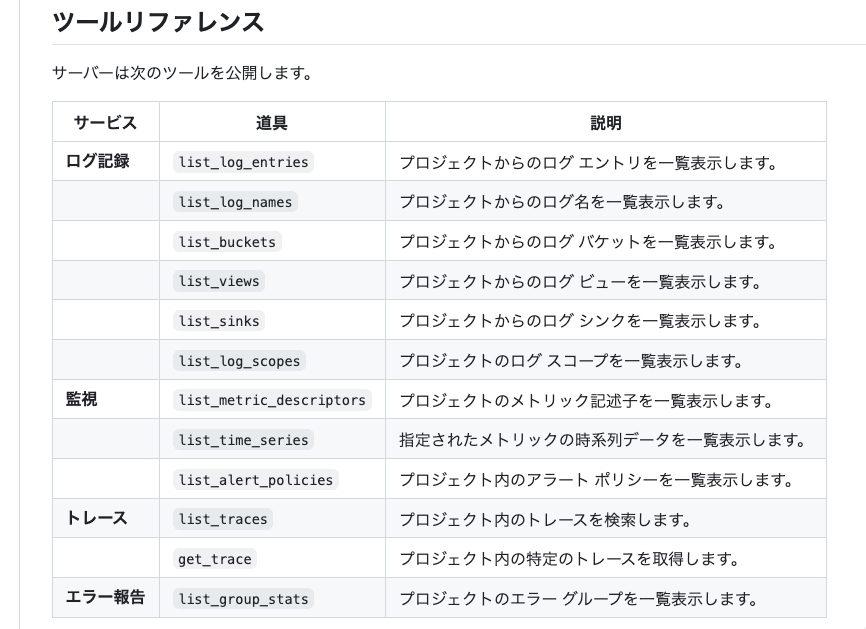This screenshot has height=629, width=866.
Task: Select the ログ記録 service cell
Action: pyautogui.click(x=98, y=161)
